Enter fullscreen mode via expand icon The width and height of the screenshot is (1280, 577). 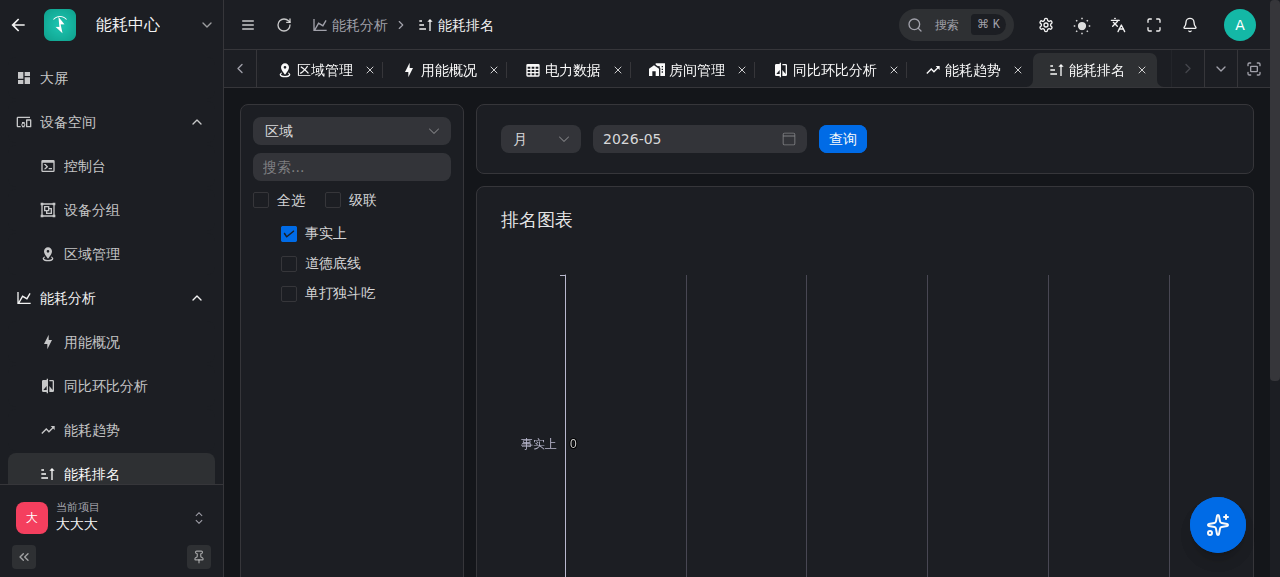(x=1154, y=25)
